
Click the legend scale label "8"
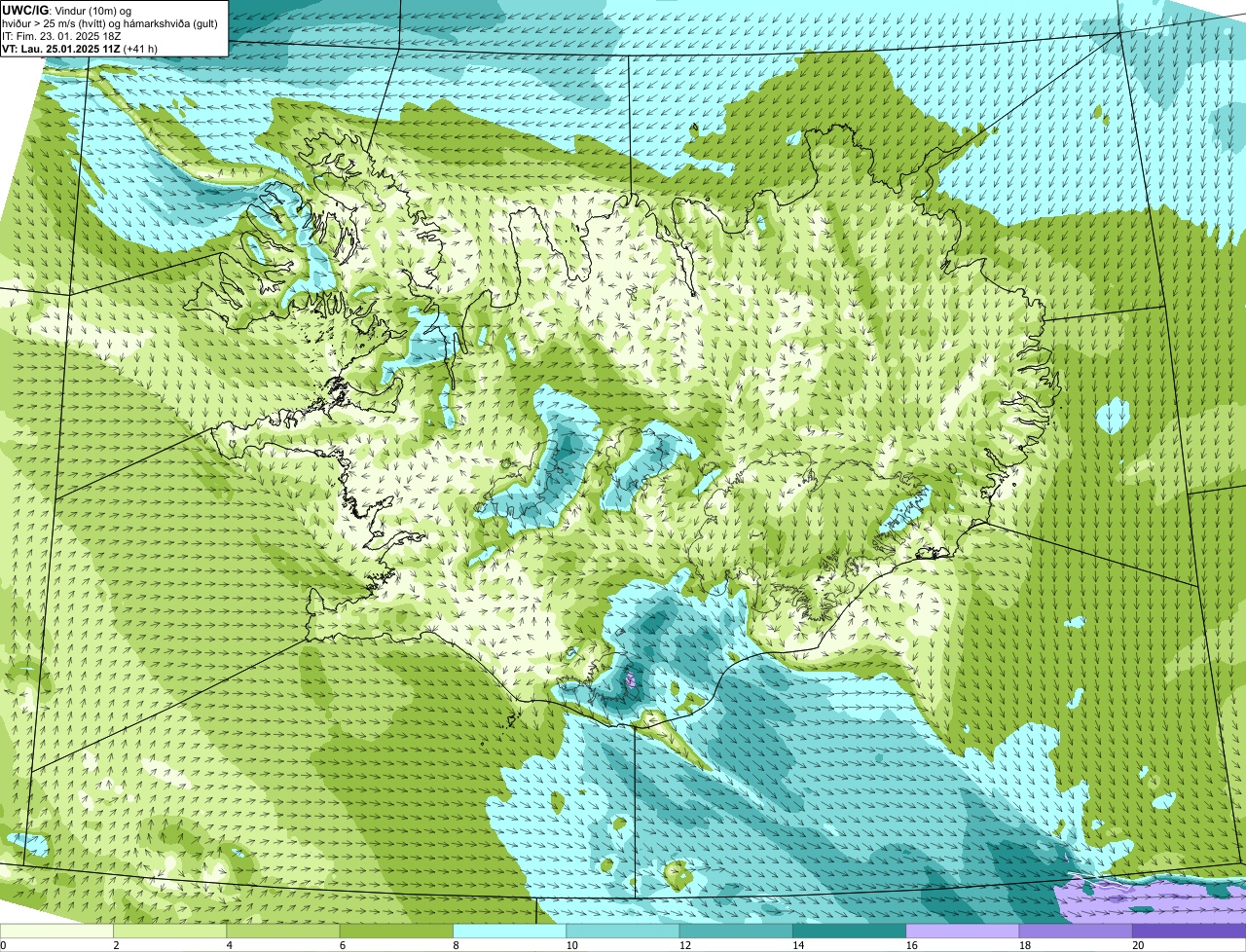455,945
